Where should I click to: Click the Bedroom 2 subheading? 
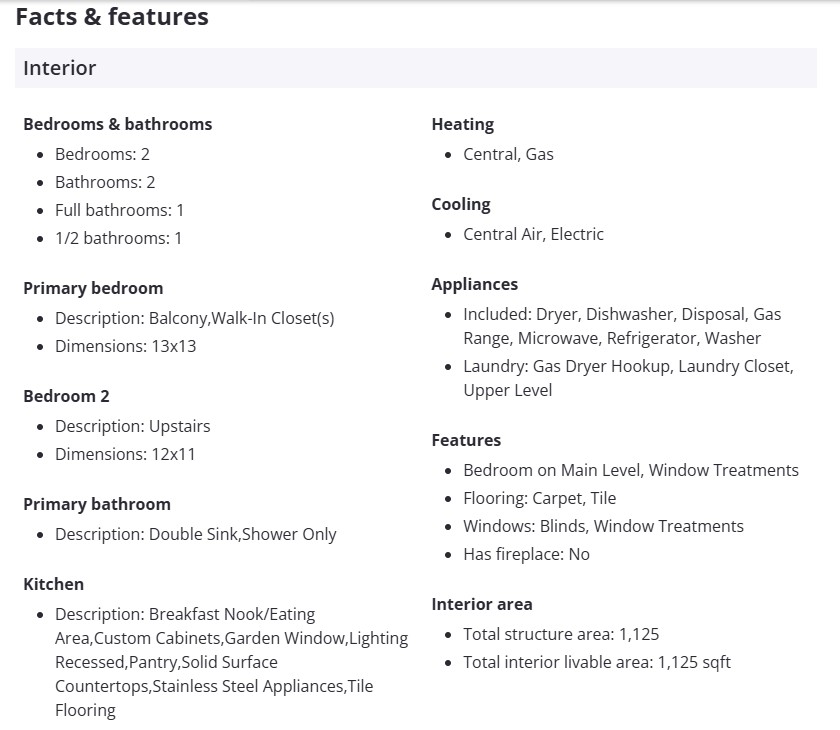pos(66,396)
